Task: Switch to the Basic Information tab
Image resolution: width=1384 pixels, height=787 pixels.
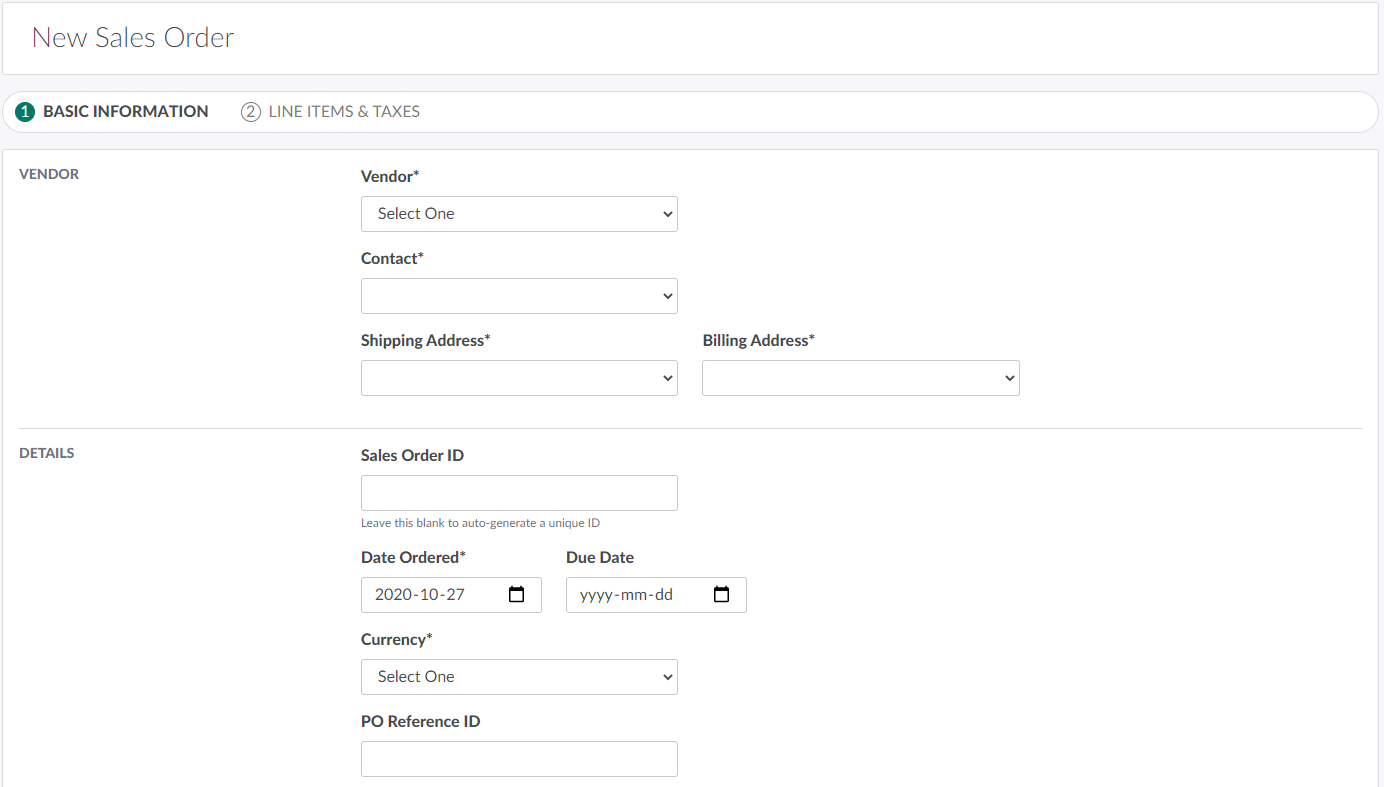Action: 125,112
